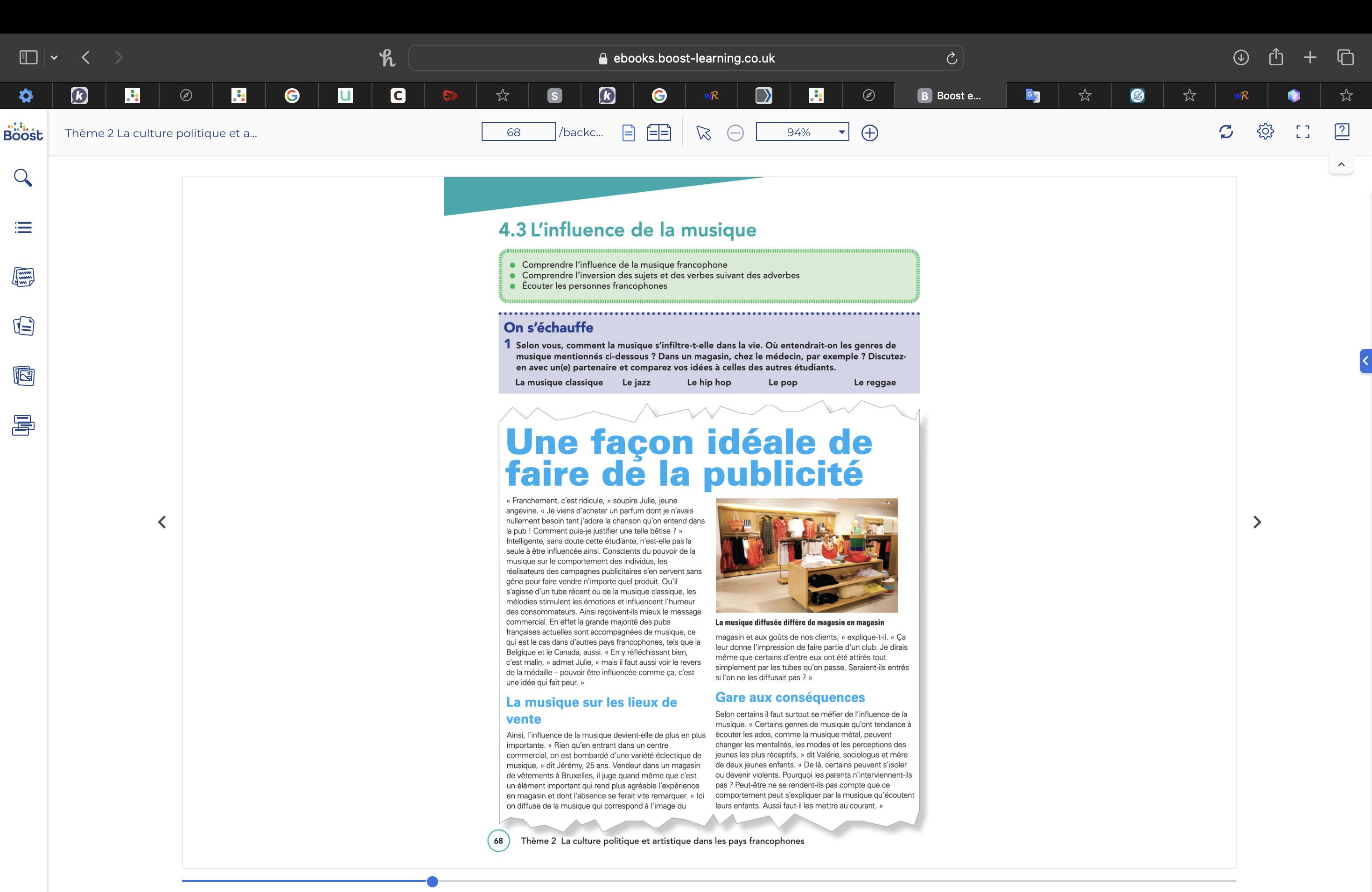Click the Honey extension icon
This screenshot has height=892, width=1372.
[x=387, y=58]
